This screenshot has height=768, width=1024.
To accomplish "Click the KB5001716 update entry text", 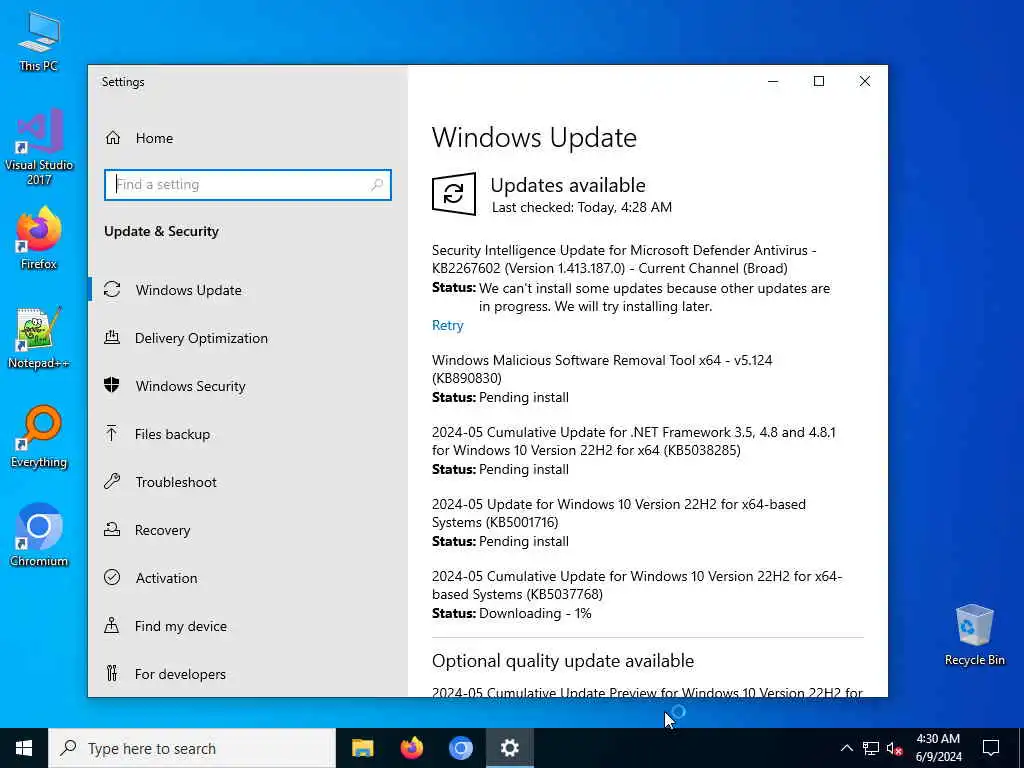I will tap(618, 513).
